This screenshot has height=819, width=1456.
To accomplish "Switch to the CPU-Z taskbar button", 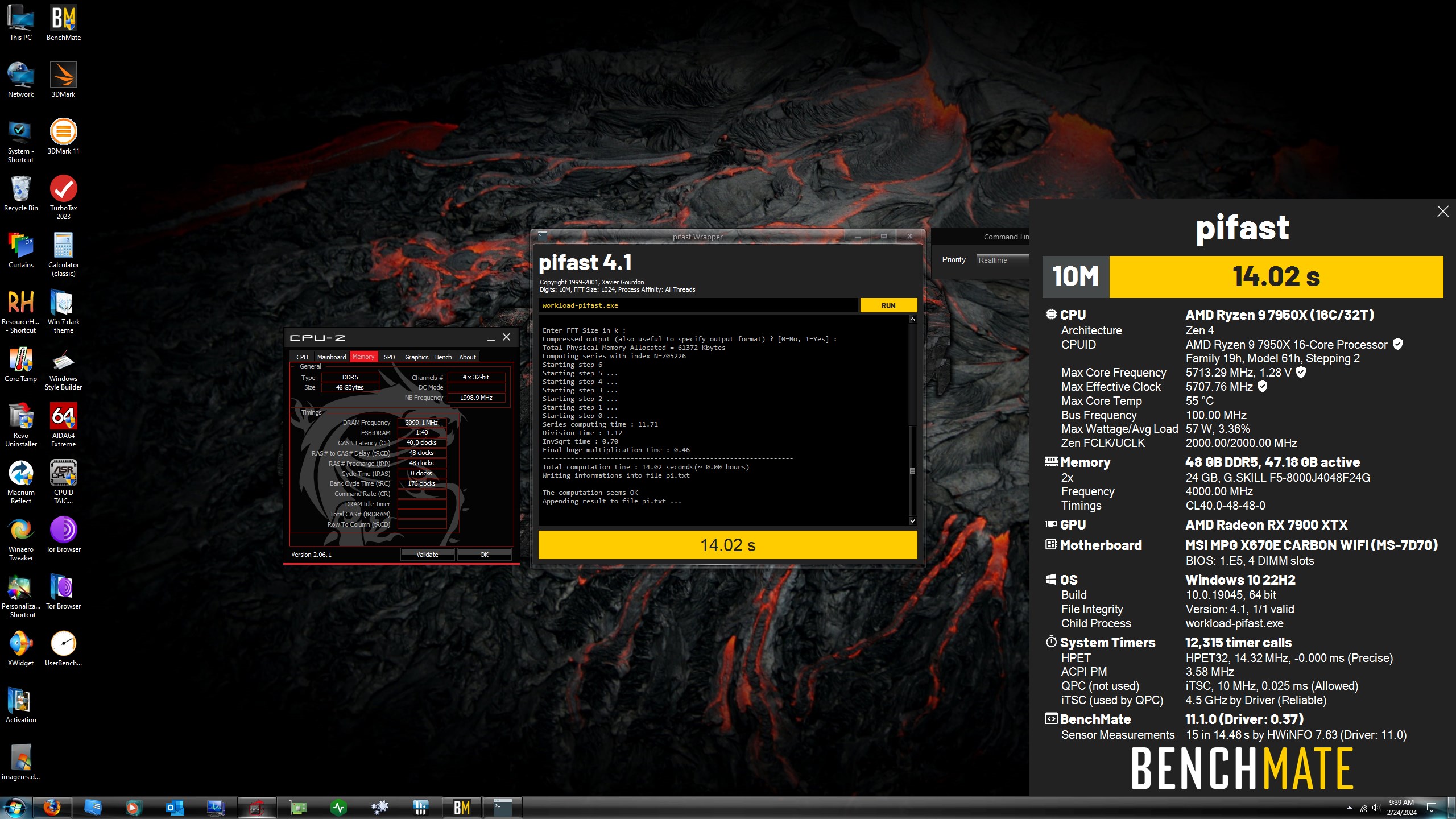I will 256,808.
